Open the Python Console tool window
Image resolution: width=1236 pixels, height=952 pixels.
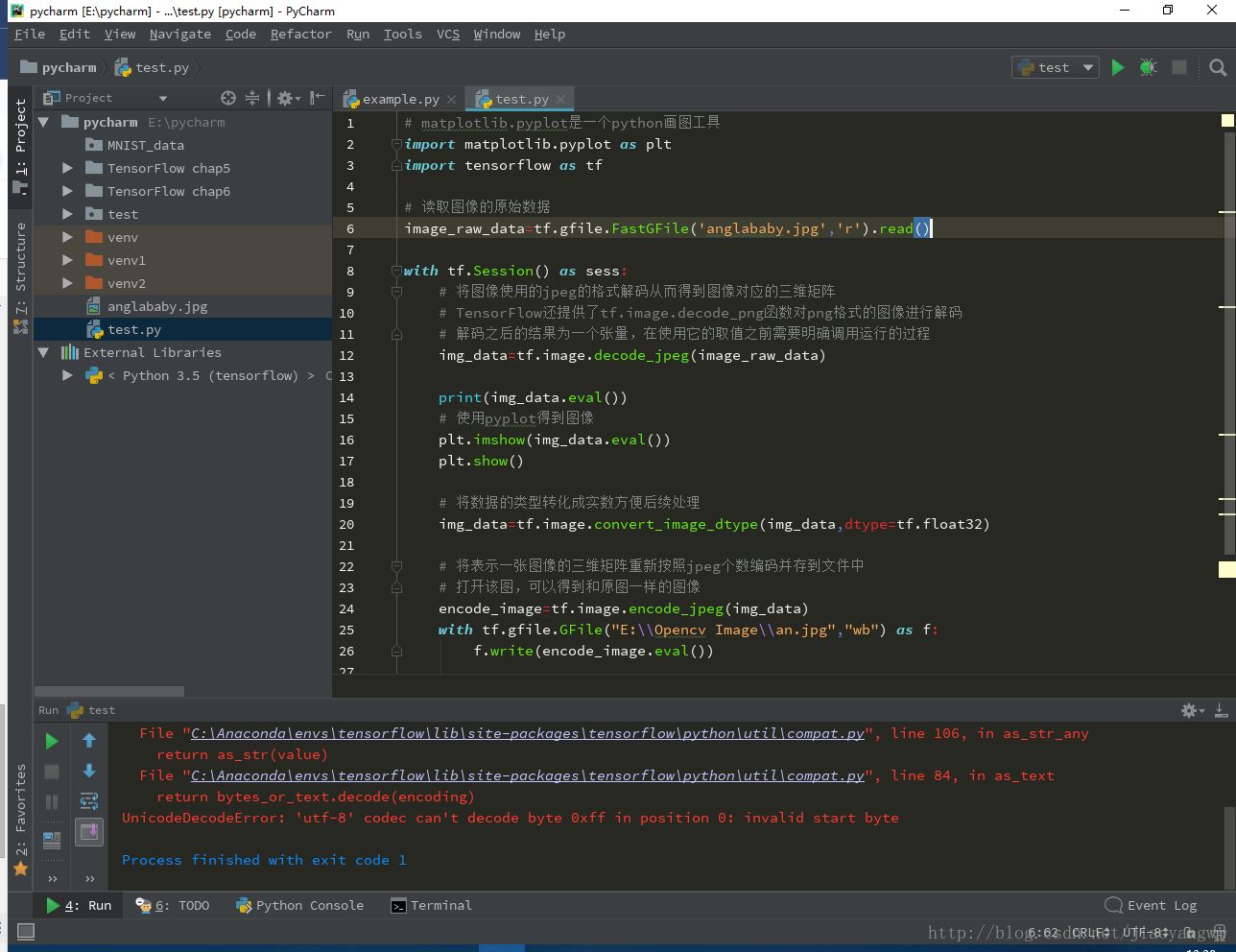(299, 905)
